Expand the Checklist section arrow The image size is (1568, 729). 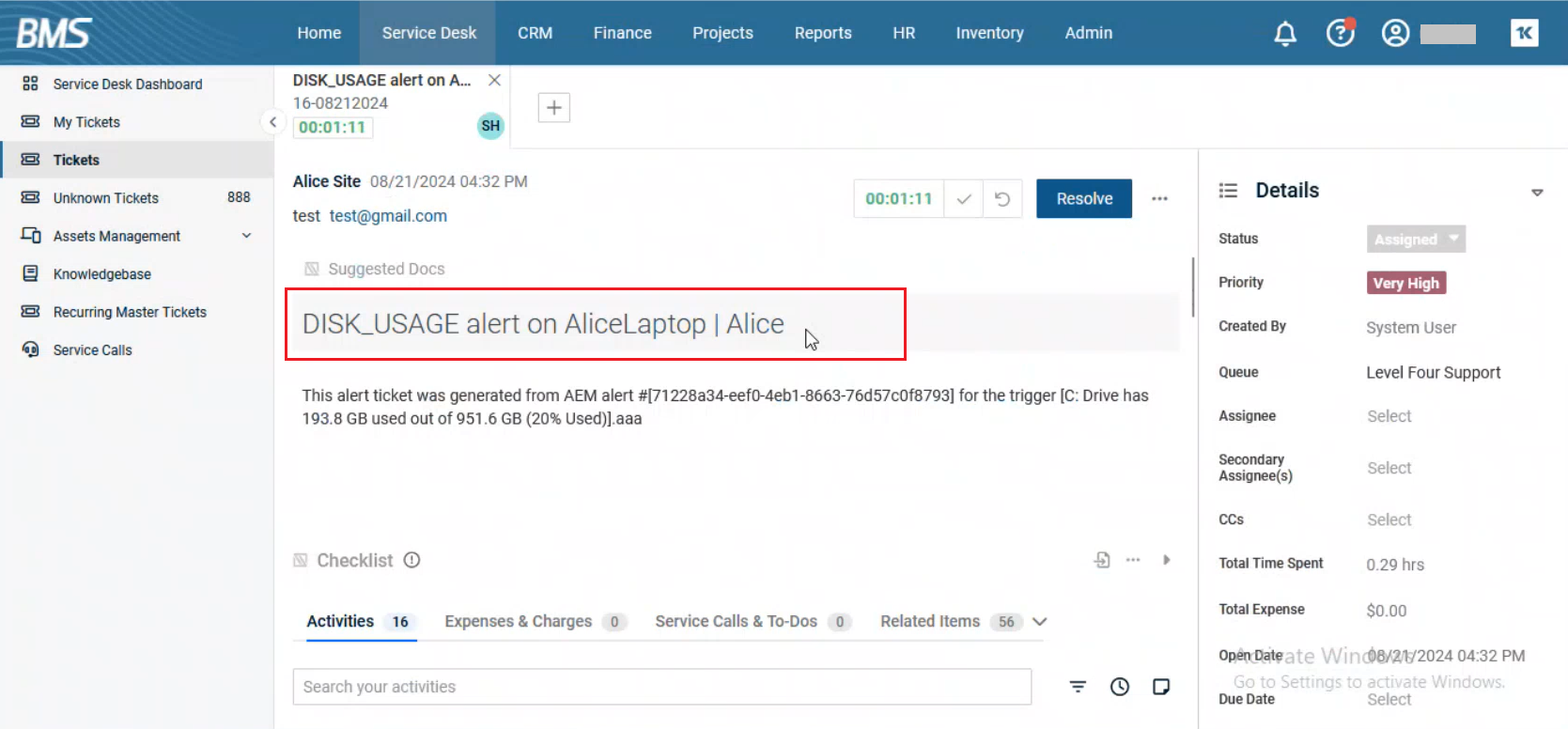point(1166,560)
